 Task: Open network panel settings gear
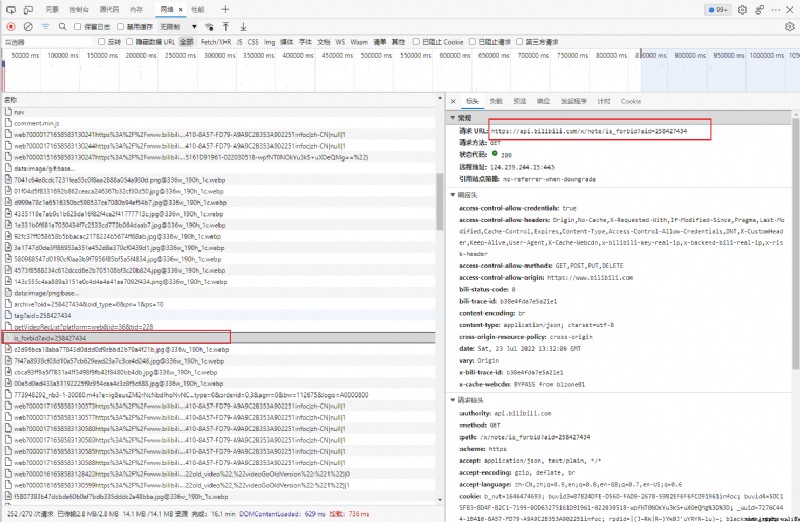[x=789, y=27]
